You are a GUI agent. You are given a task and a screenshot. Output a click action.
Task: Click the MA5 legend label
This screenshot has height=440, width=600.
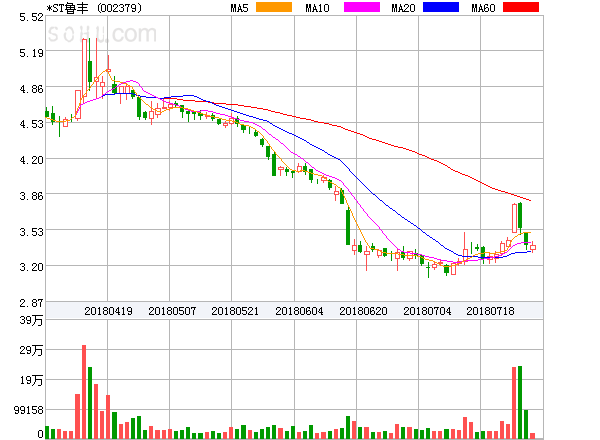coord(240,8)
